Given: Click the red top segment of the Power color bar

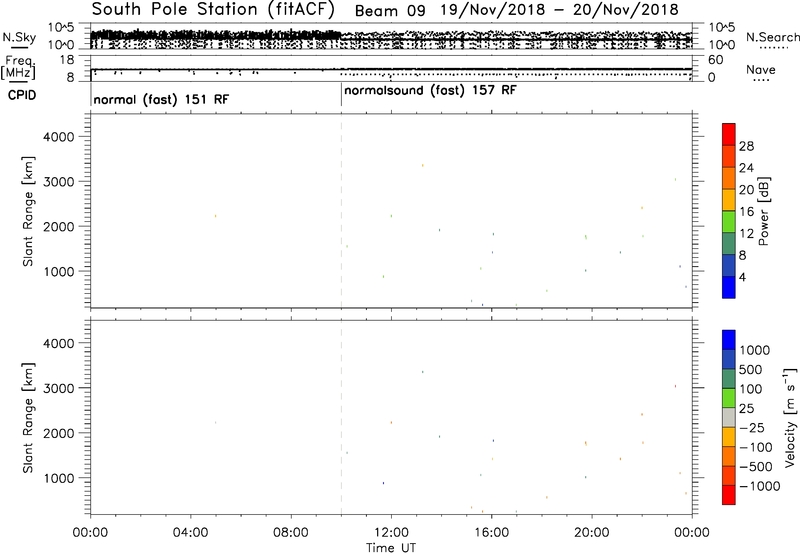Looking at the screenshot, I should click(x=729, y=134).
